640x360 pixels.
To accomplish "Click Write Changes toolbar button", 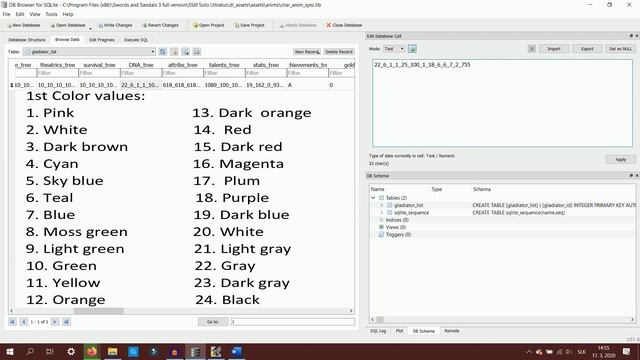I will pyautogui.click(x=115, y=25).
